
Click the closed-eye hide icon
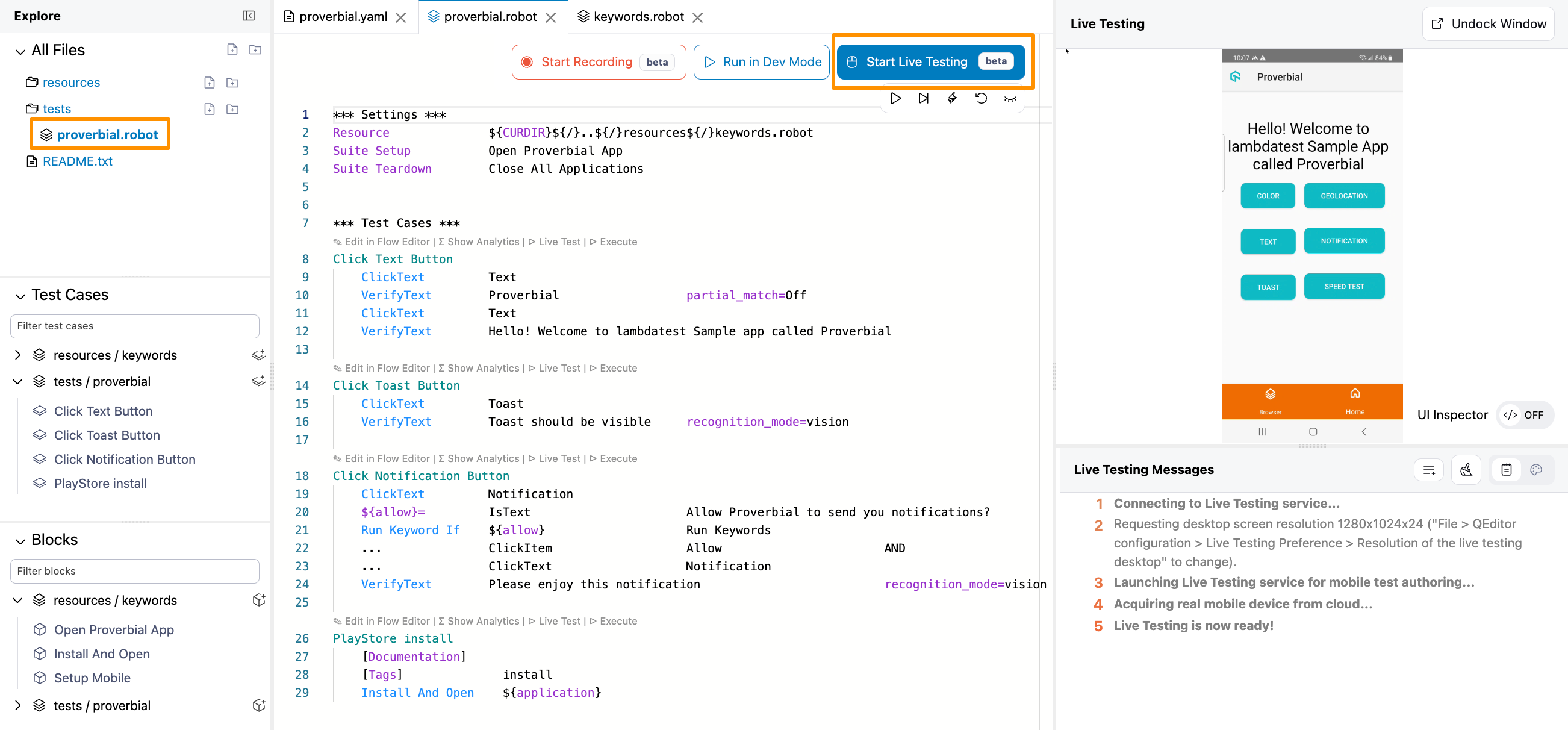1010,99
